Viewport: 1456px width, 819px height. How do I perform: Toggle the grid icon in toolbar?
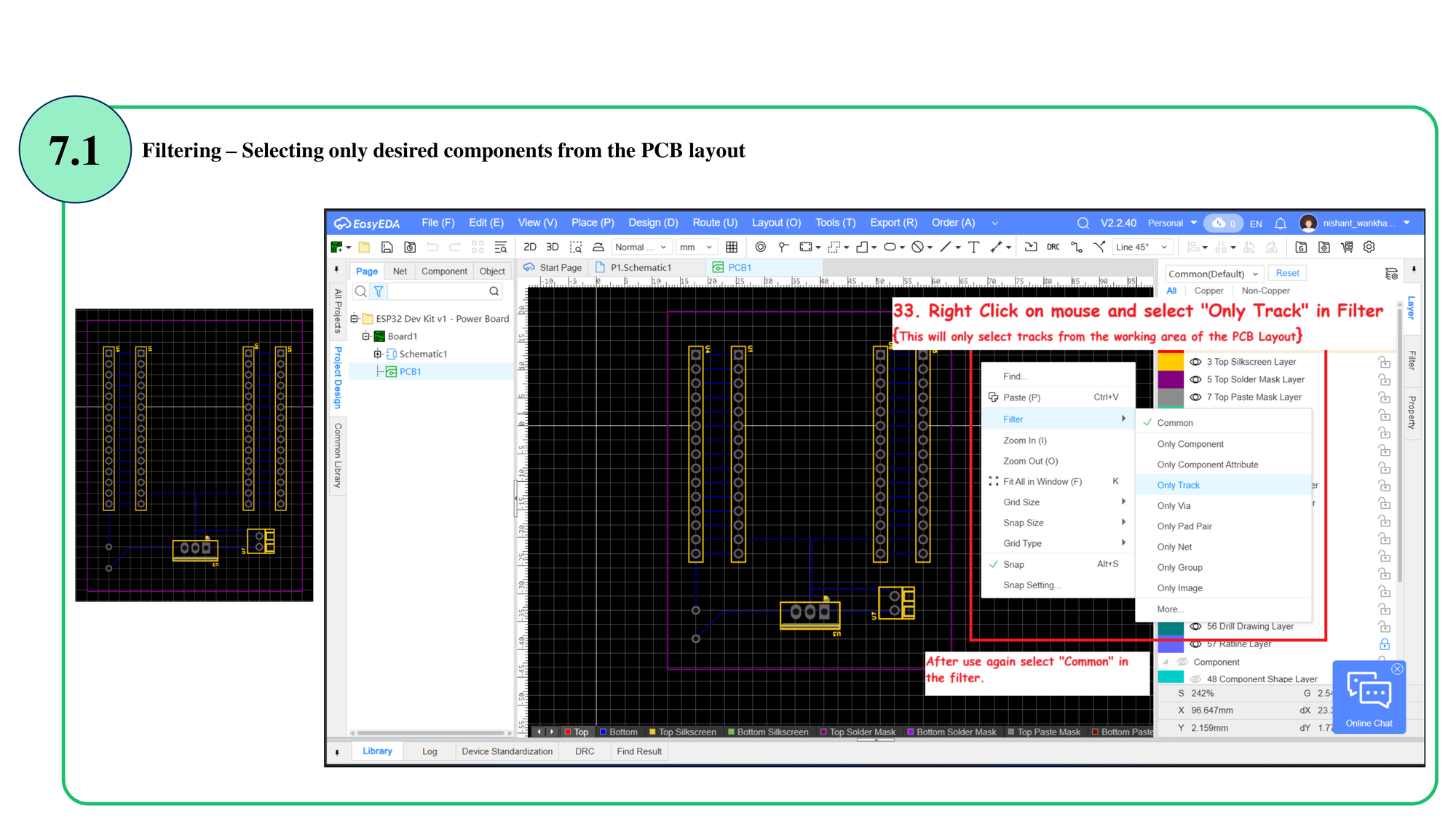tap(732, 247)
